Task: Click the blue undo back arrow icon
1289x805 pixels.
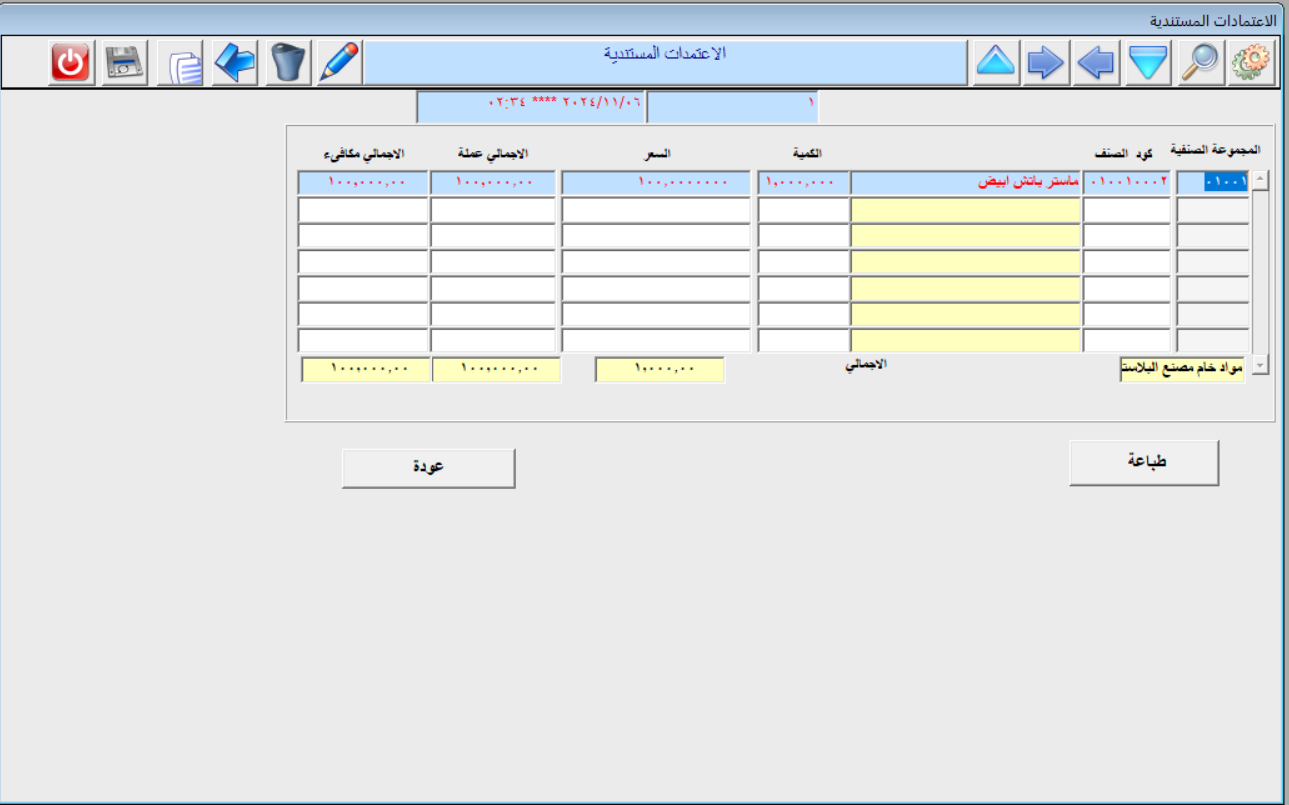Action: (236, 63)
